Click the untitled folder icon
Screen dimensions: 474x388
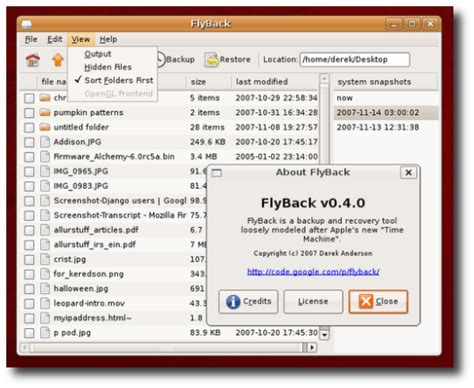pos(45,127)
